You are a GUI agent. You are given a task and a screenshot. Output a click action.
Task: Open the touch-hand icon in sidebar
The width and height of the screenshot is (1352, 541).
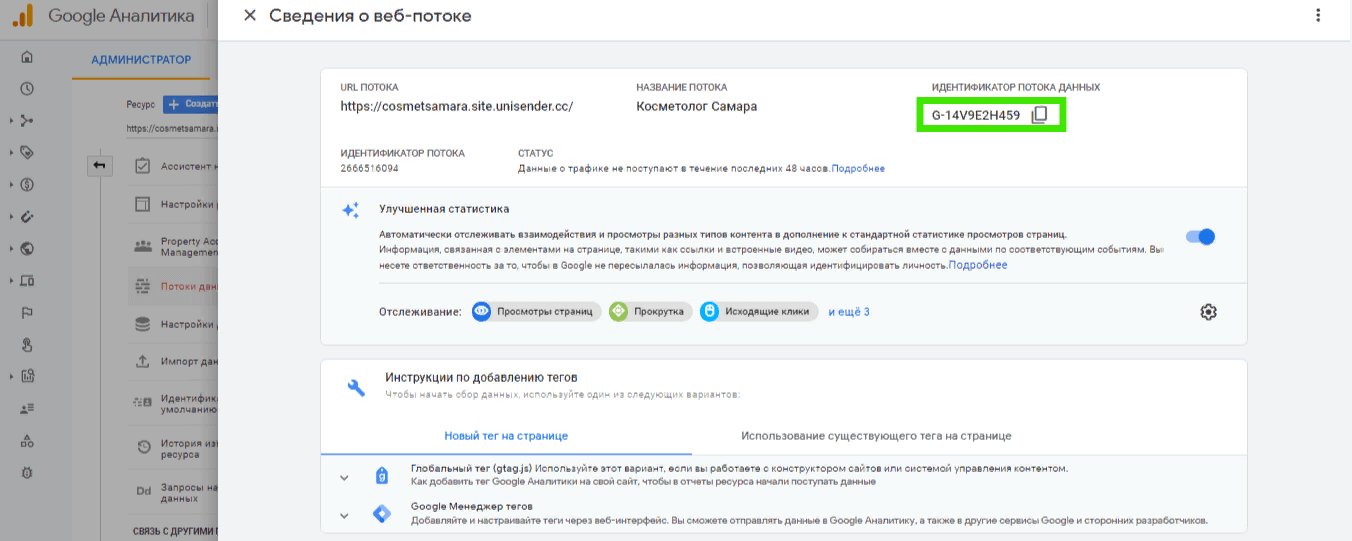point(27,345)
